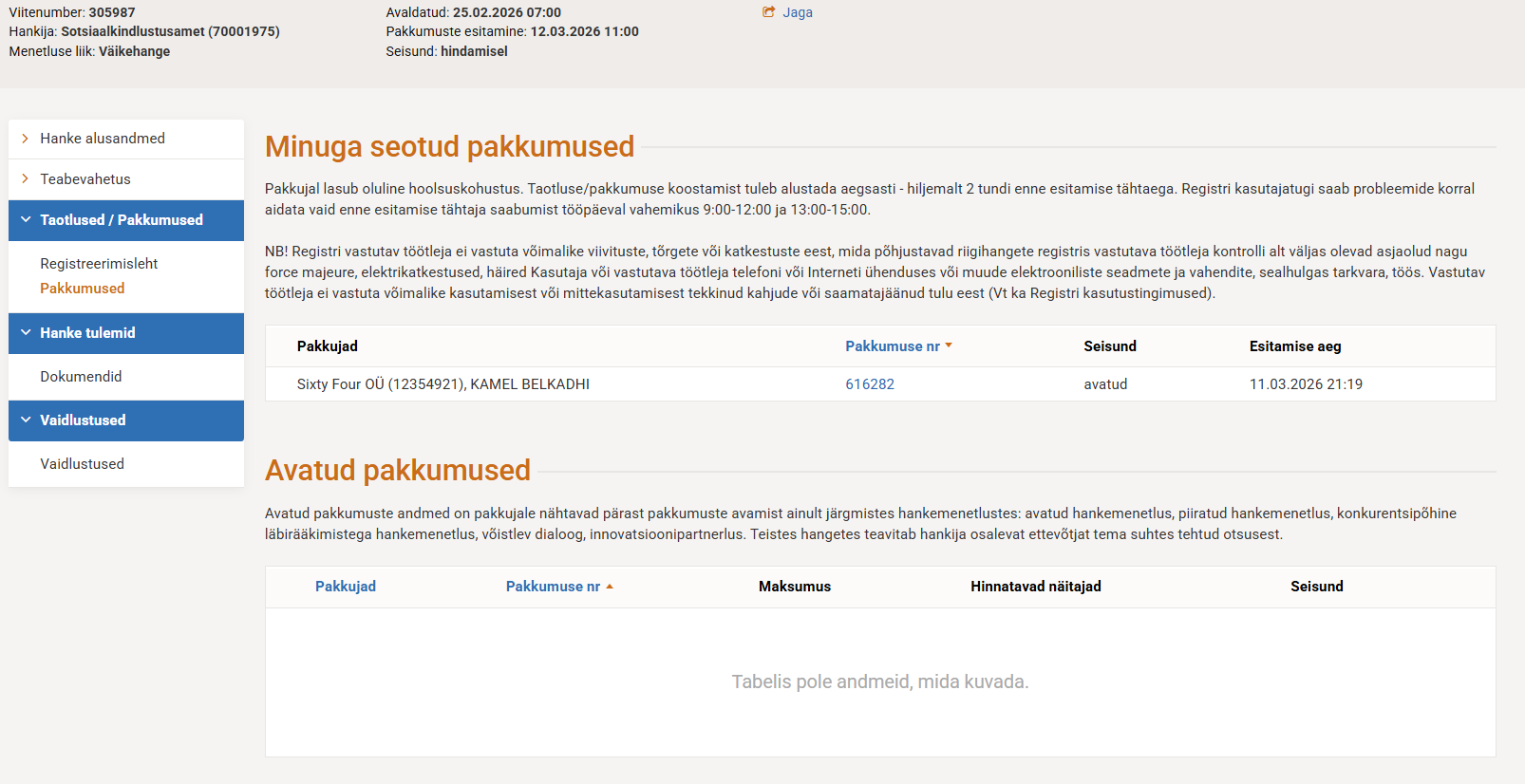This screenshot has width=1525, height=784.
Task: Select Pakkumused in the sidebar
Action: click(83, 289)
